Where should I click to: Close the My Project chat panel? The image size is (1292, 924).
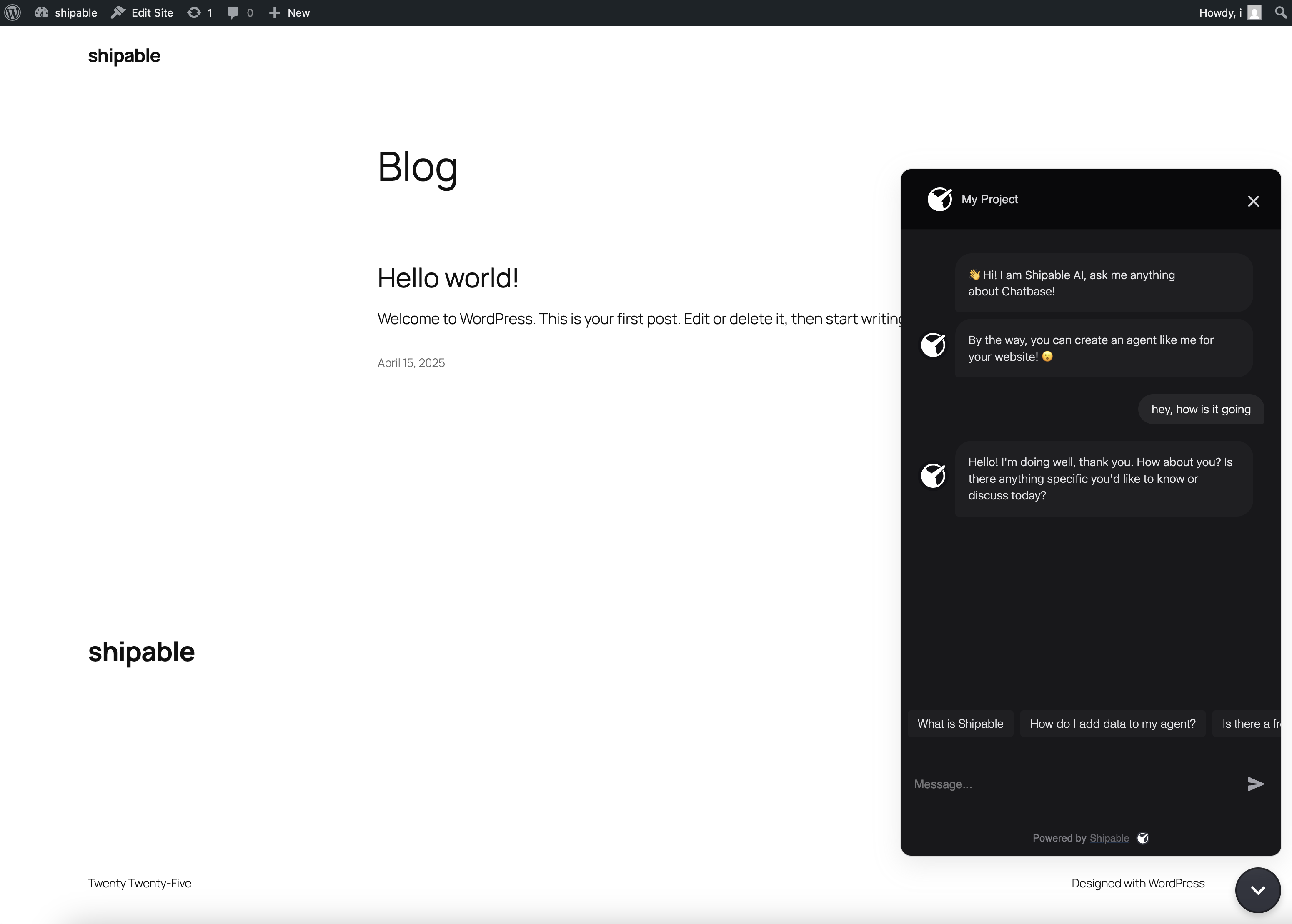(1253, 201)
